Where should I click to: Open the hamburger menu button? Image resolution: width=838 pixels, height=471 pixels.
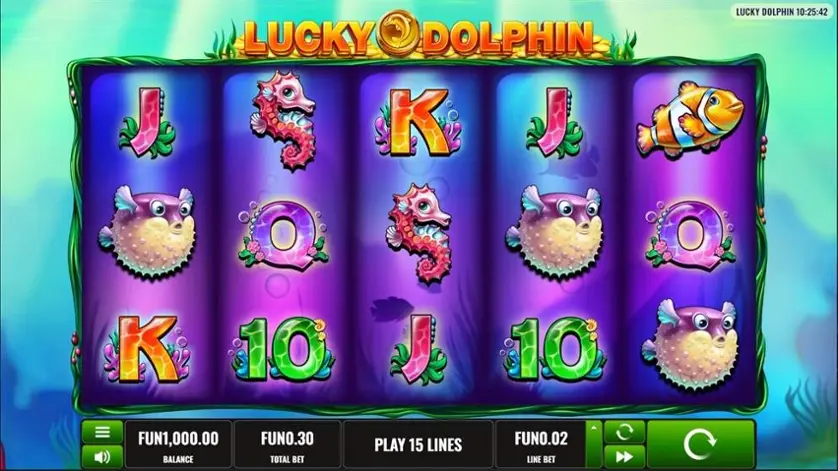click(102, 432)
